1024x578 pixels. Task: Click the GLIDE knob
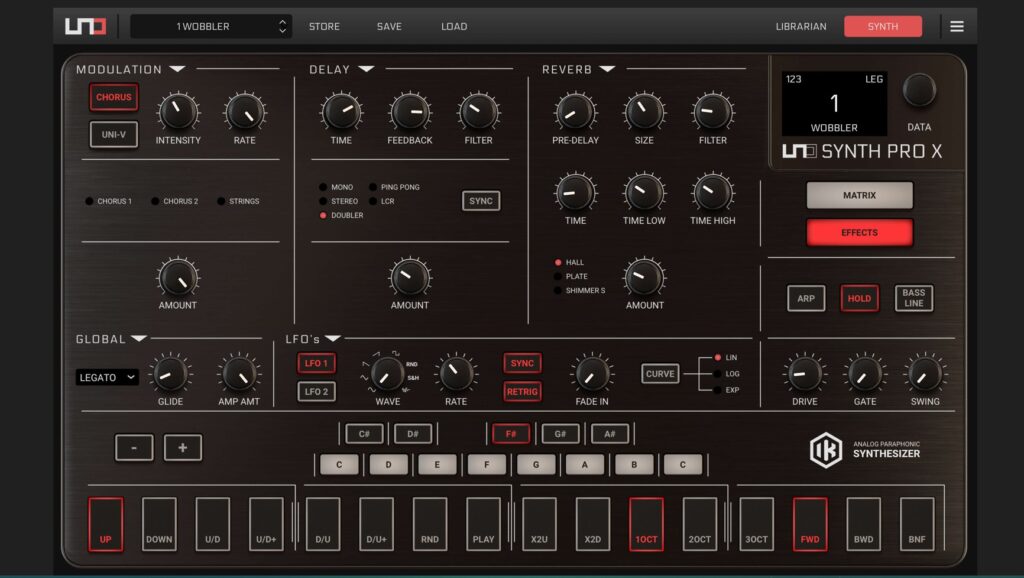170,373
